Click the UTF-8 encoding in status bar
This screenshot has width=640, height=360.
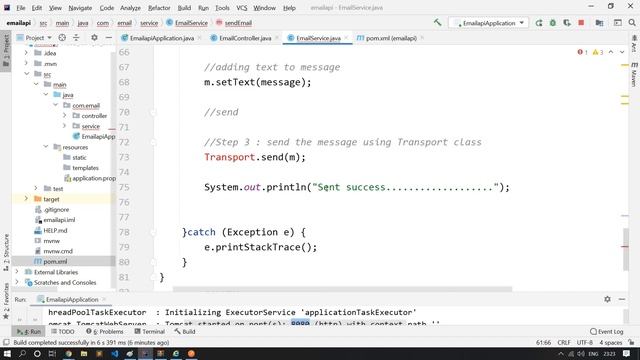585,342
